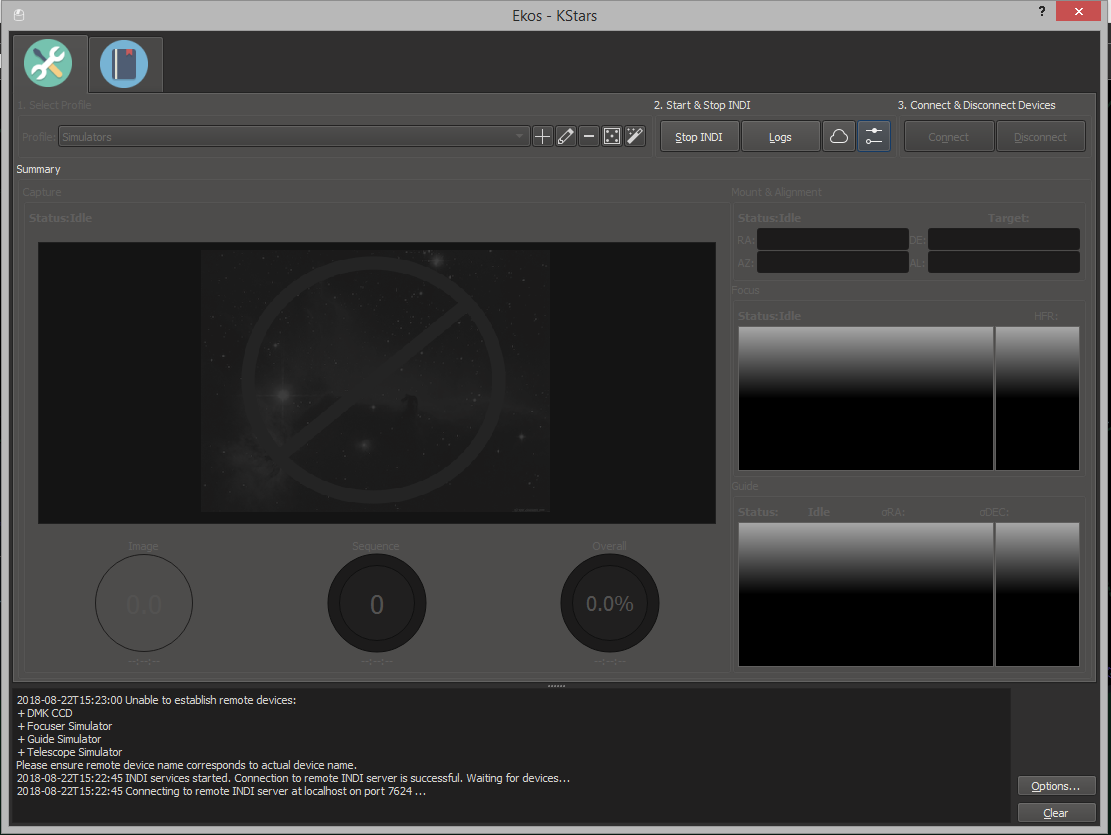This screenshot has width=1111, height=835.
Task: Click the Stop INDI button
Action: pos(699,137)
